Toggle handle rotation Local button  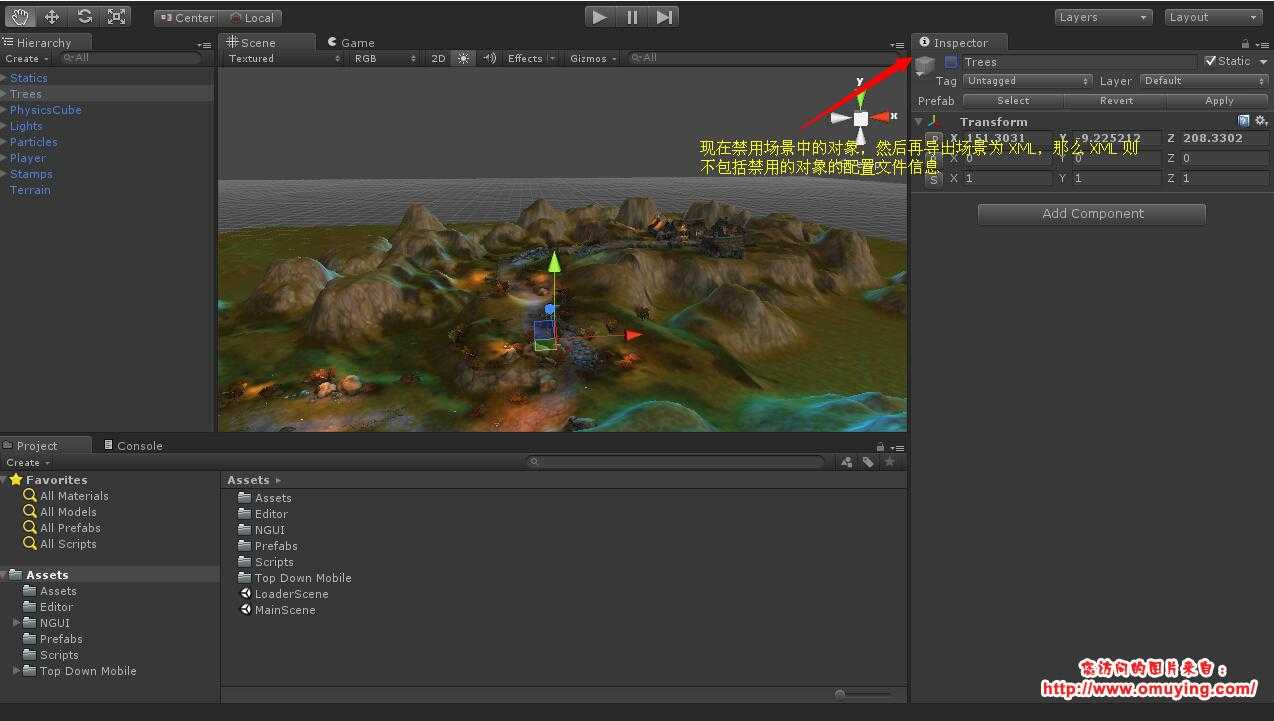[x=251, y=17]
